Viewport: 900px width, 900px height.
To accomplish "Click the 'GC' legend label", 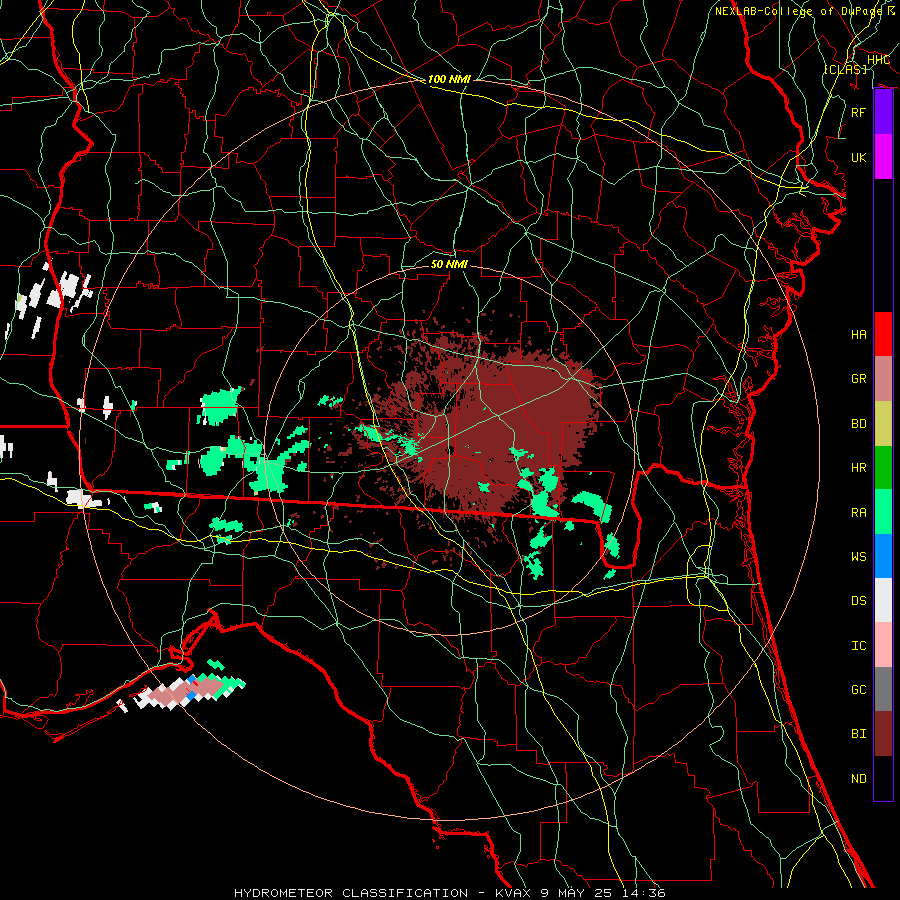I will pyautogui.click(x=859, y=690).
